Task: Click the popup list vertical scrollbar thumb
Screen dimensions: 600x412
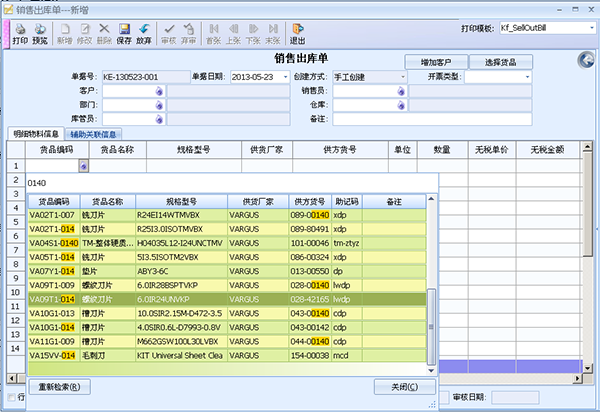Action: click(x=431, y=327)
